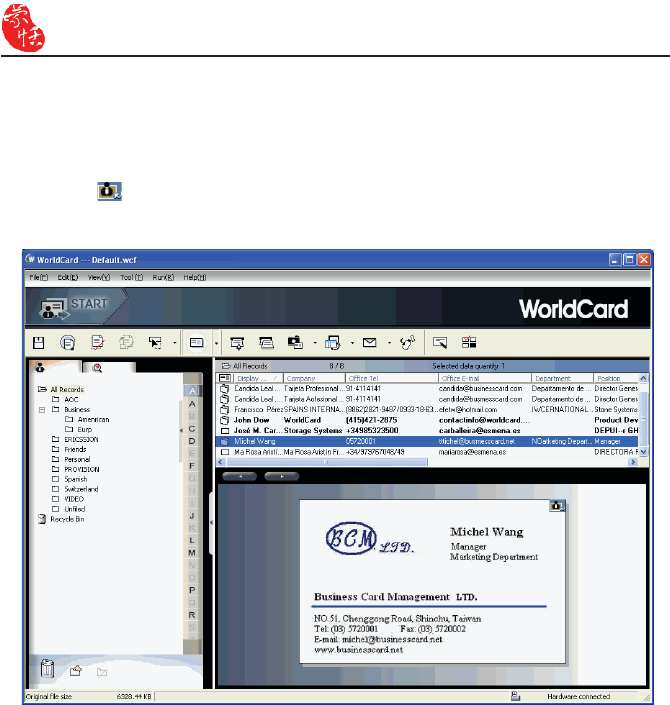Select index letter R in alphabet bar
Viewport: 670px width, 705px height.
(x=192, y=615)
